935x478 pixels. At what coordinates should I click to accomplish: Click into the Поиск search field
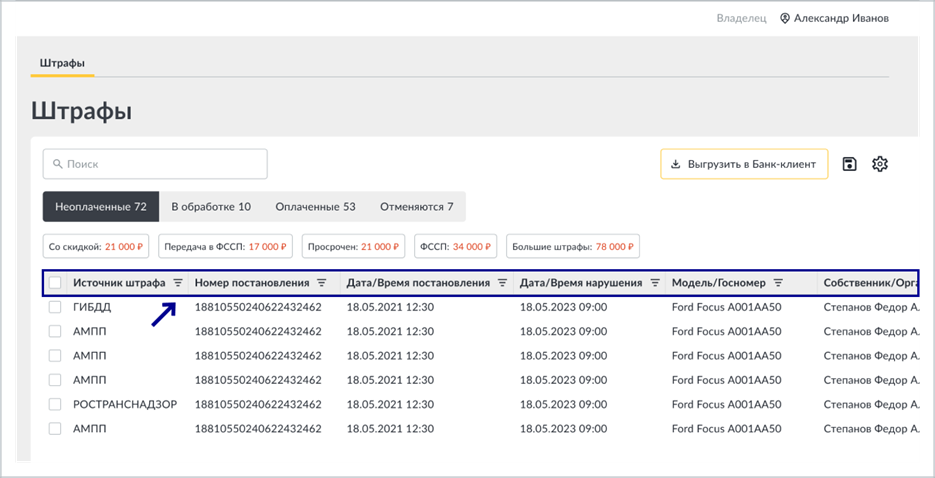coord(155,164)
